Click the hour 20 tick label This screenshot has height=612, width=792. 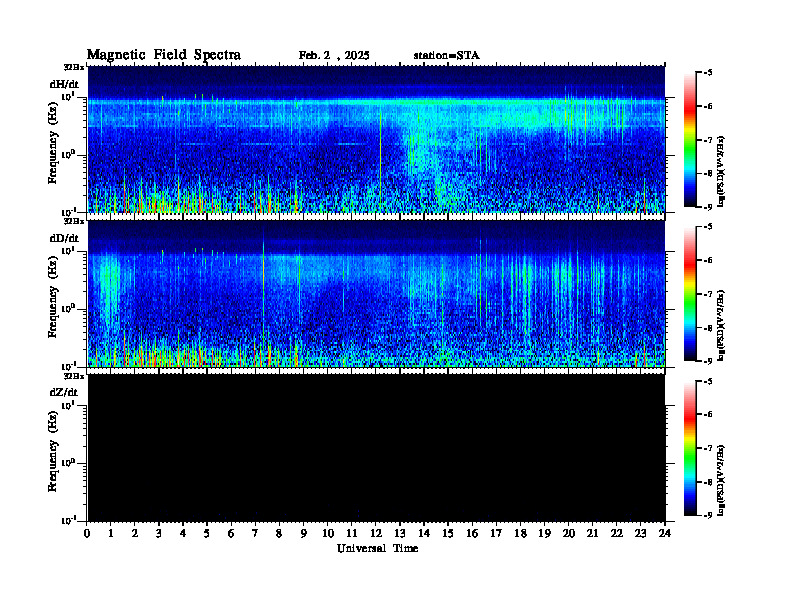click(569, 534)
